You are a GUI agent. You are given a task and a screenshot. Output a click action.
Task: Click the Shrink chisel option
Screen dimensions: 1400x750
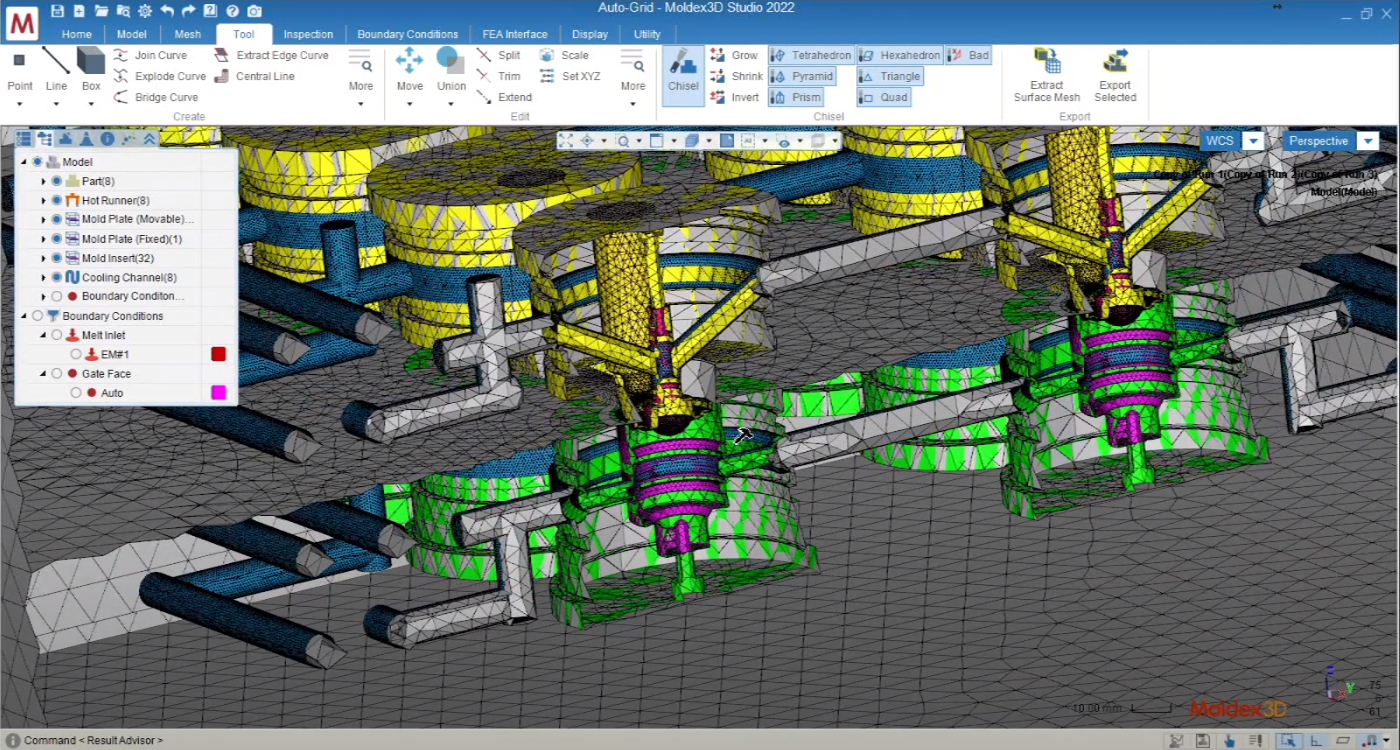tap(736, 77)
